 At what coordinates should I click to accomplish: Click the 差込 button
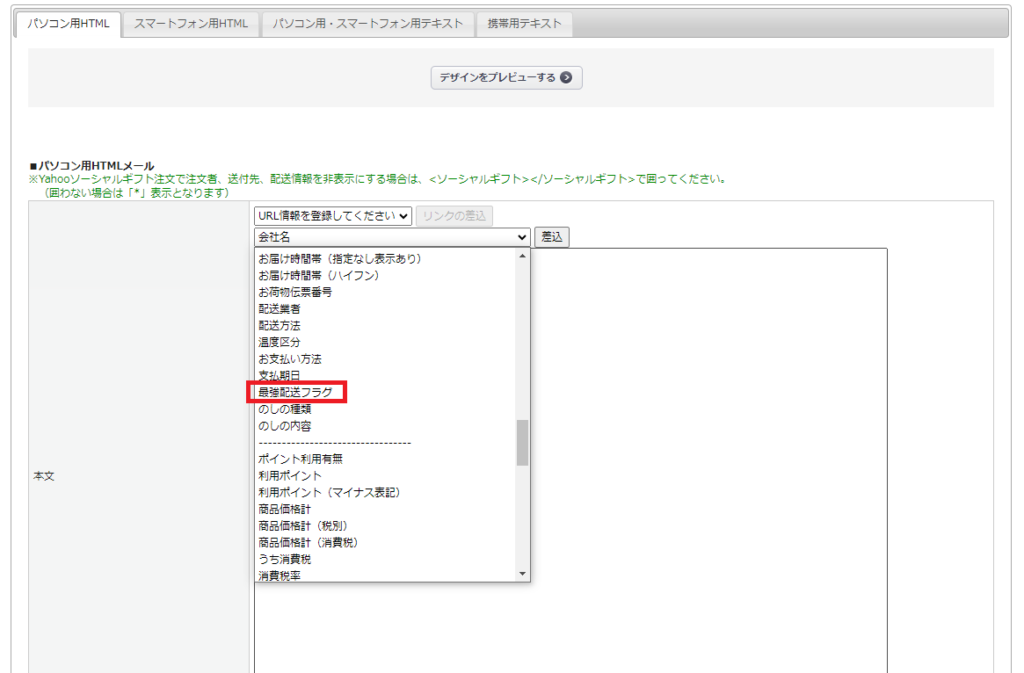[x=552, y=237]
